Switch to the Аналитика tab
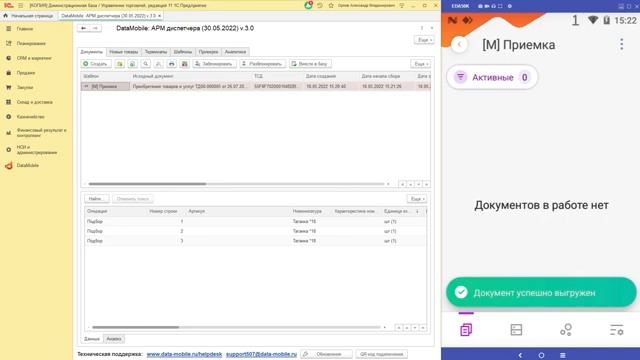 pos(236,52)
